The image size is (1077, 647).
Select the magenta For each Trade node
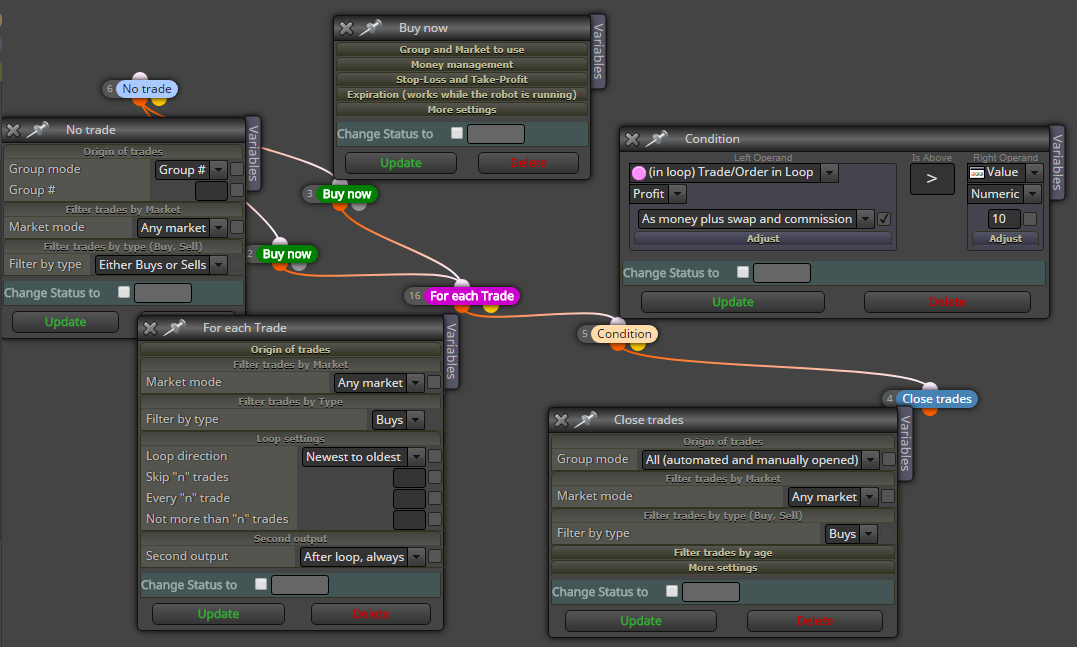tap(471, 296)
